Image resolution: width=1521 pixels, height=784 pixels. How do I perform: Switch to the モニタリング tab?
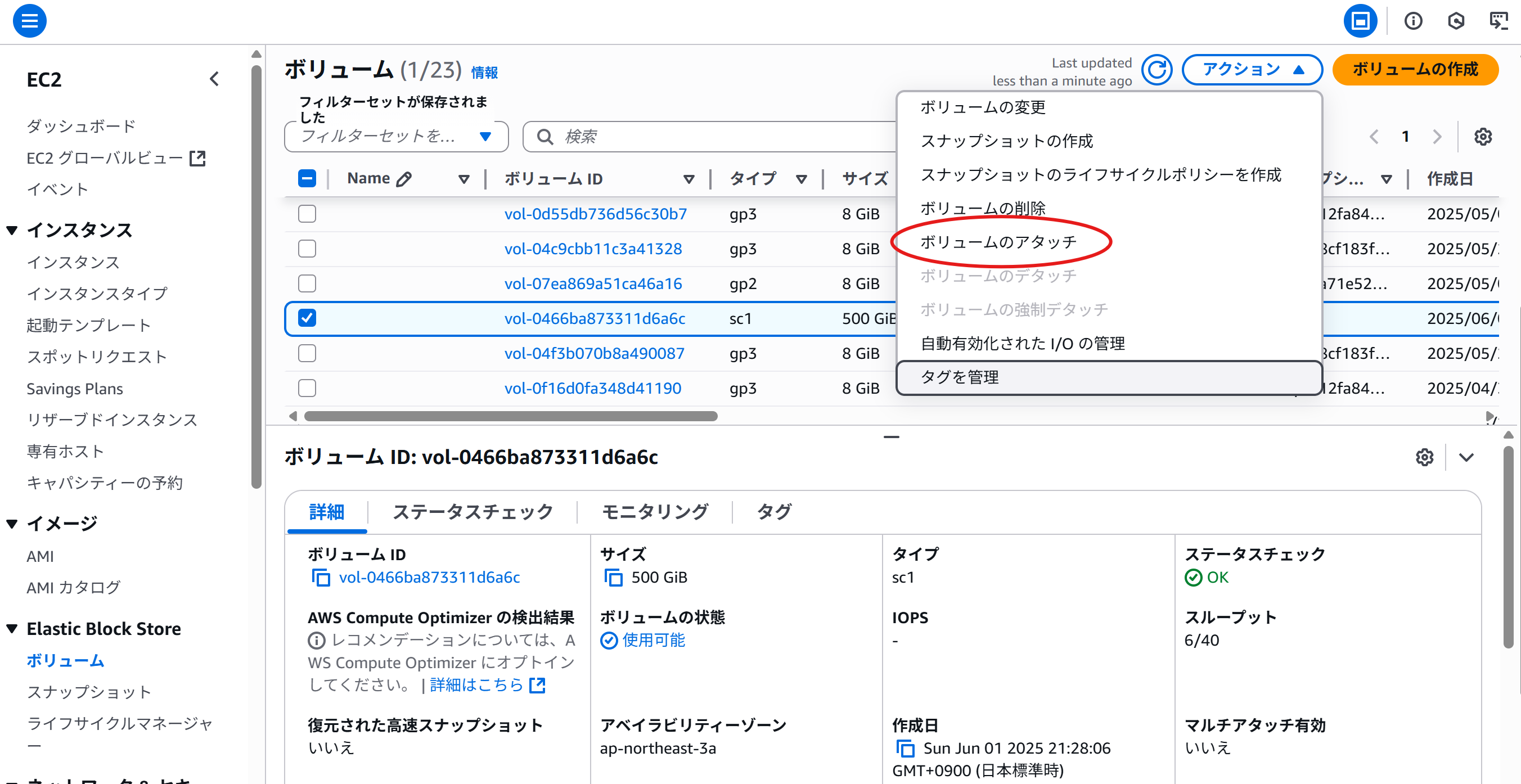(x=654, y=511)
